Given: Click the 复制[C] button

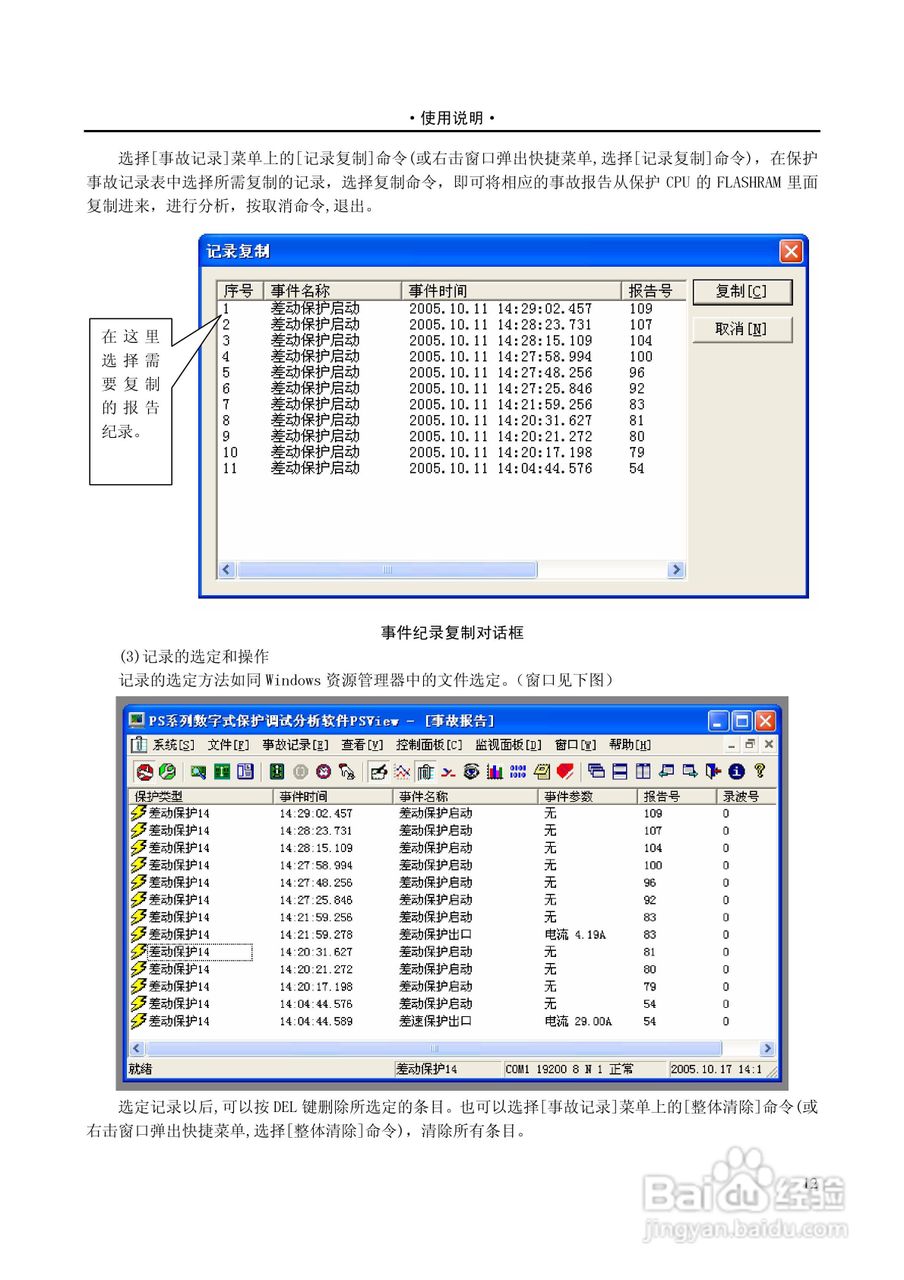Looking at the screenshot, I should (x=743, y=292).
